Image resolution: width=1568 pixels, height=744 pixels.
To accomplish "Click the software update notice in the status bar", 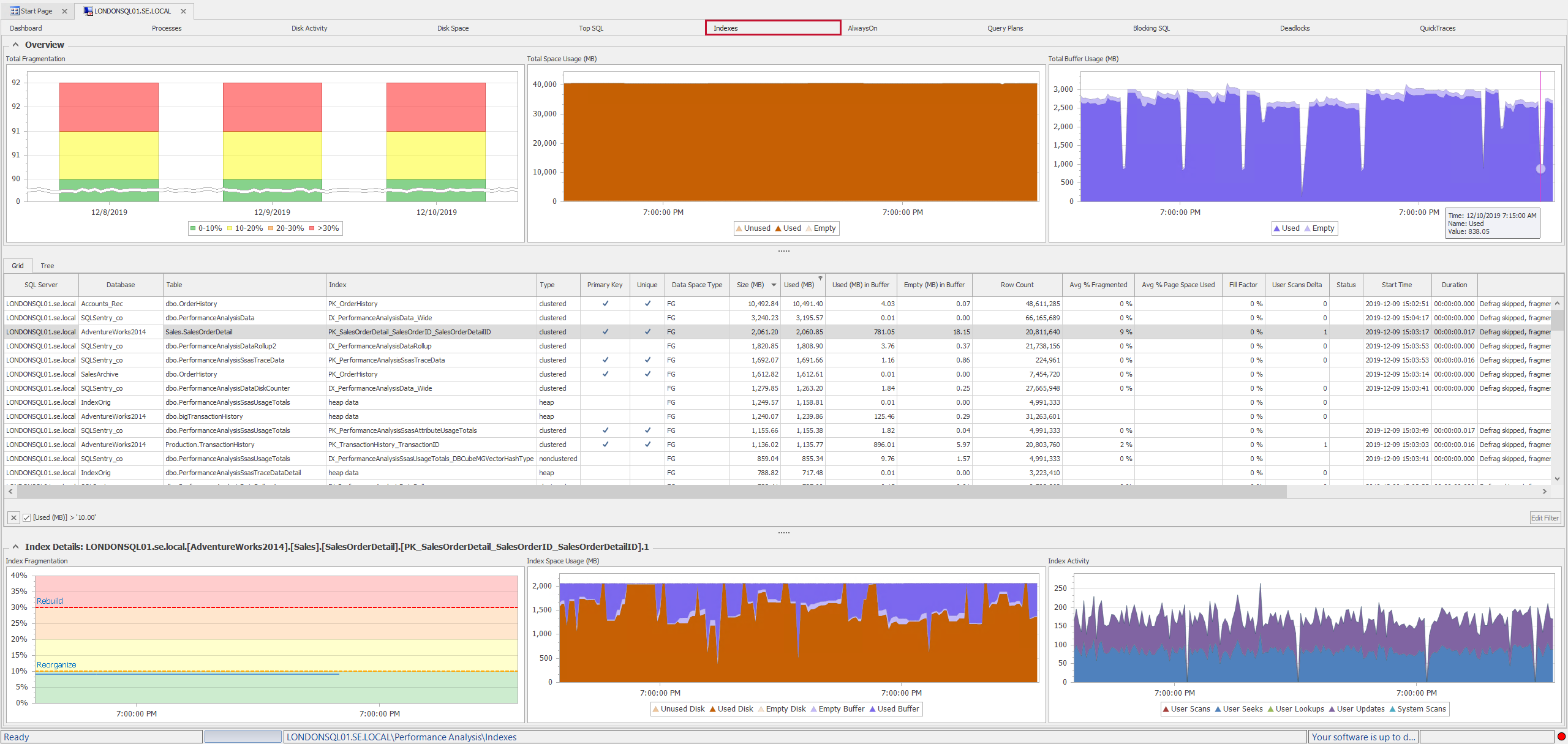I will pos(1362,737).
